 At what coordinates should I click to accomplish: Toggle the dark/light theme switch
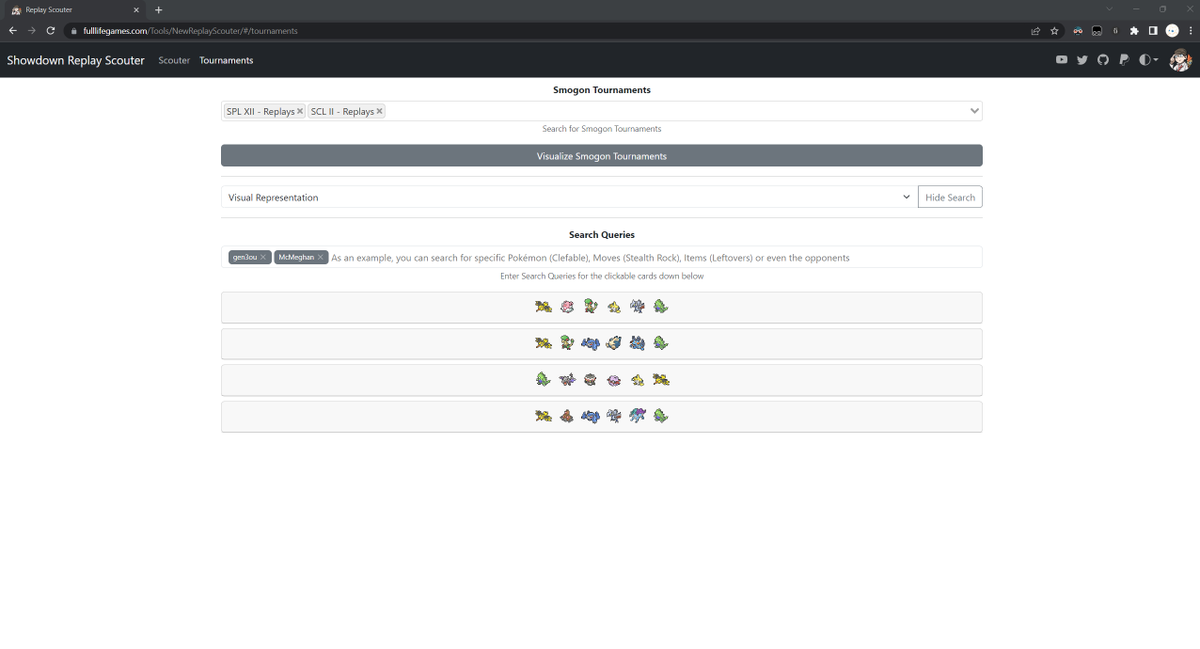[1142, 59]
